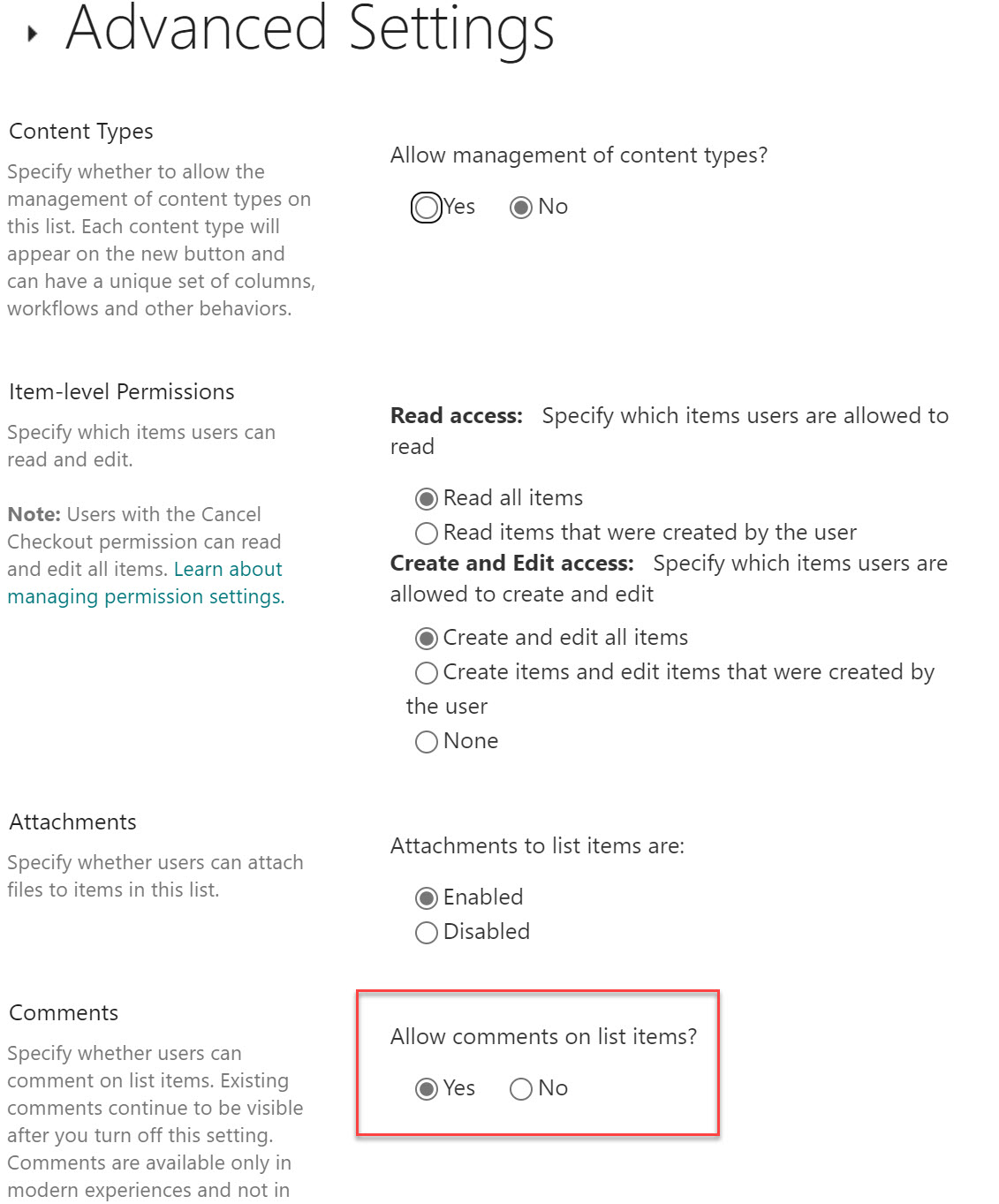The image size is (999, 1204).
Task: Click the Comments section heading
Action: (x=64, y=1013)
